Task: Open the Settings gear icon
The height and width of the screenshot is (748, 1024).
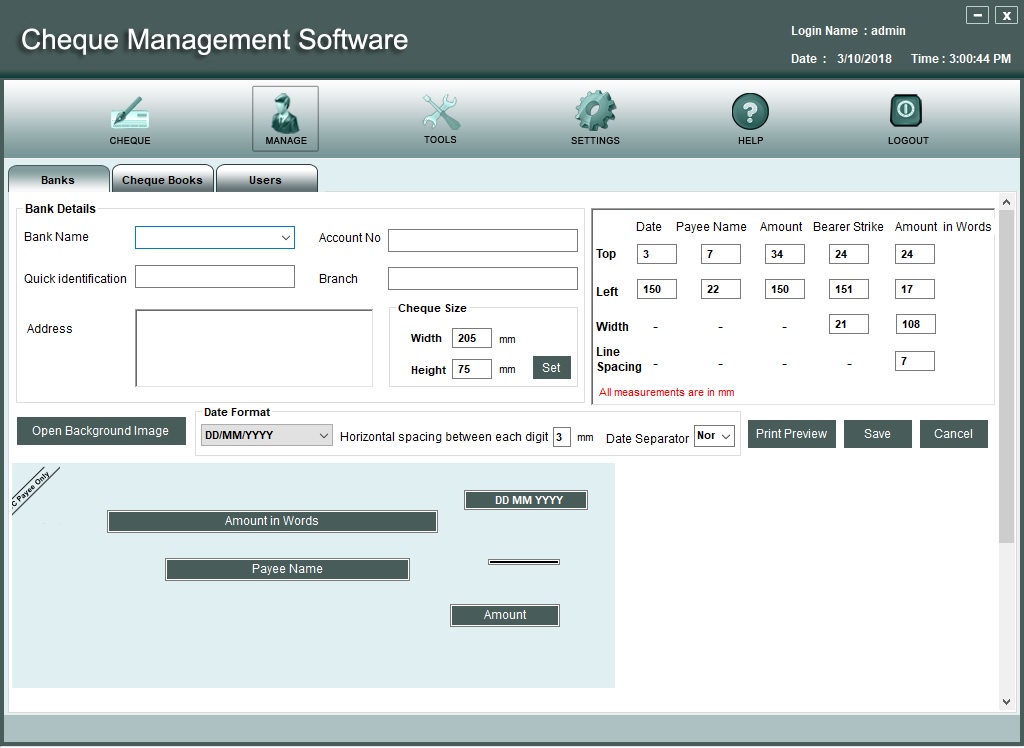Action: (x=595, y=112)
